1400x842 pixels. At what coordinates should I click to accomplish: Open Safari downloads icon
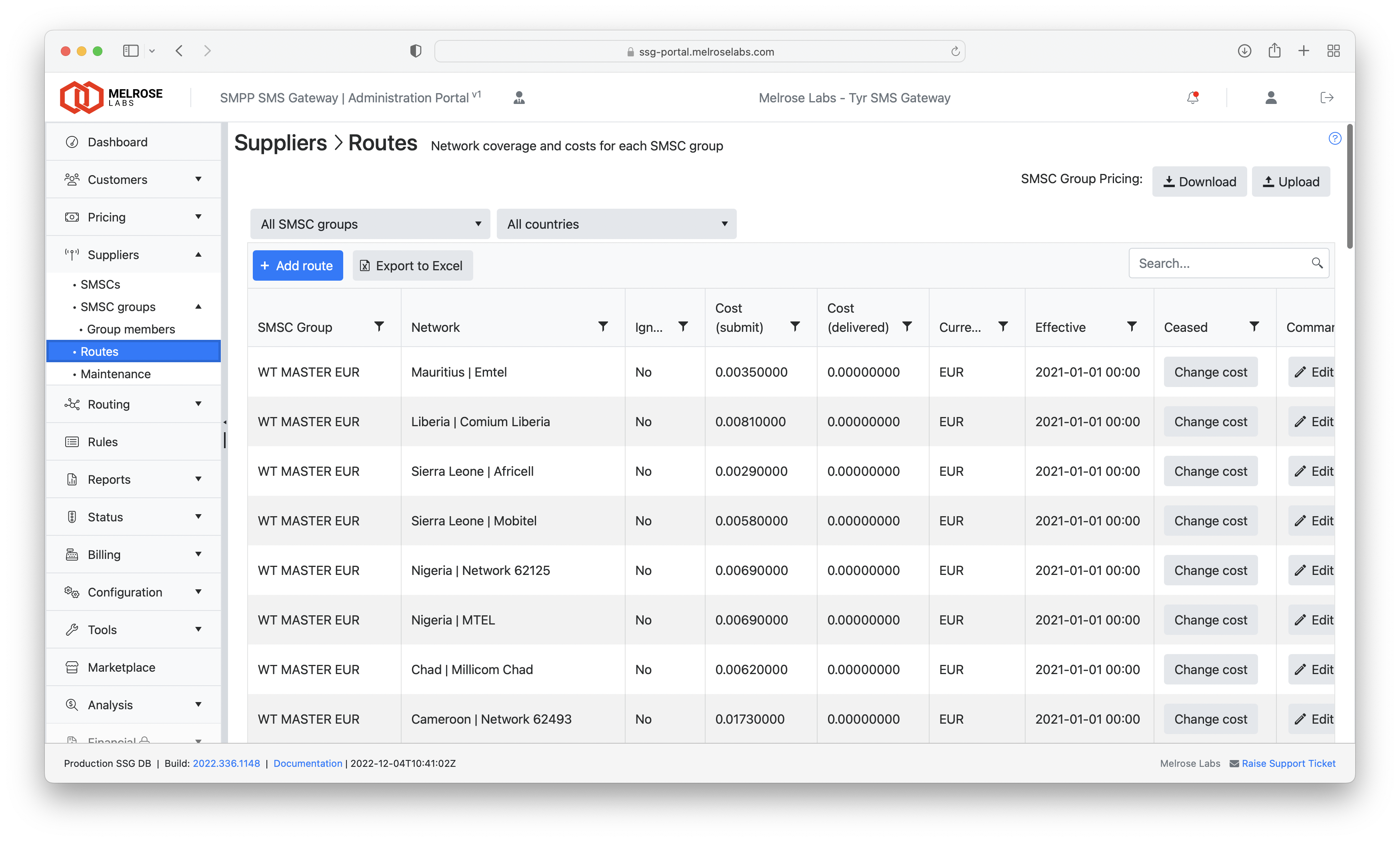(1244, 51)
